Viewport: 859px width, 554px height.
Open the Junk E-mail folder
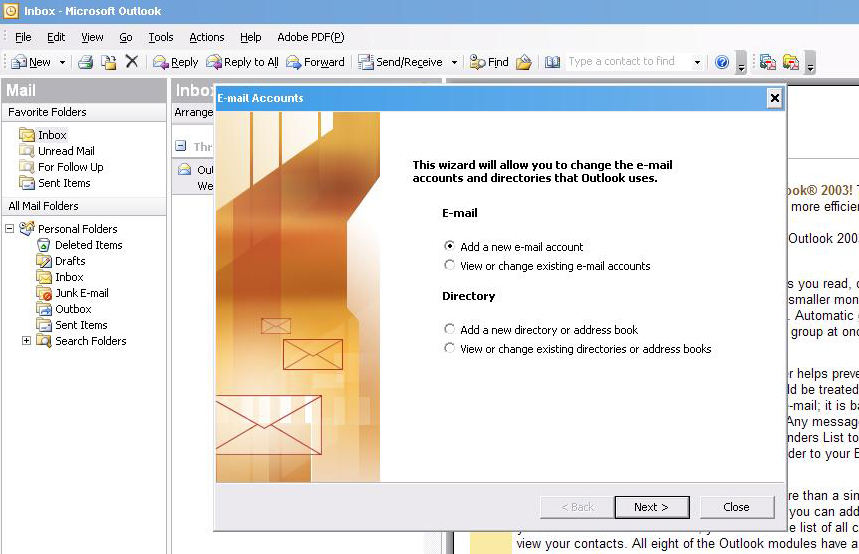[x=72, y=293]
